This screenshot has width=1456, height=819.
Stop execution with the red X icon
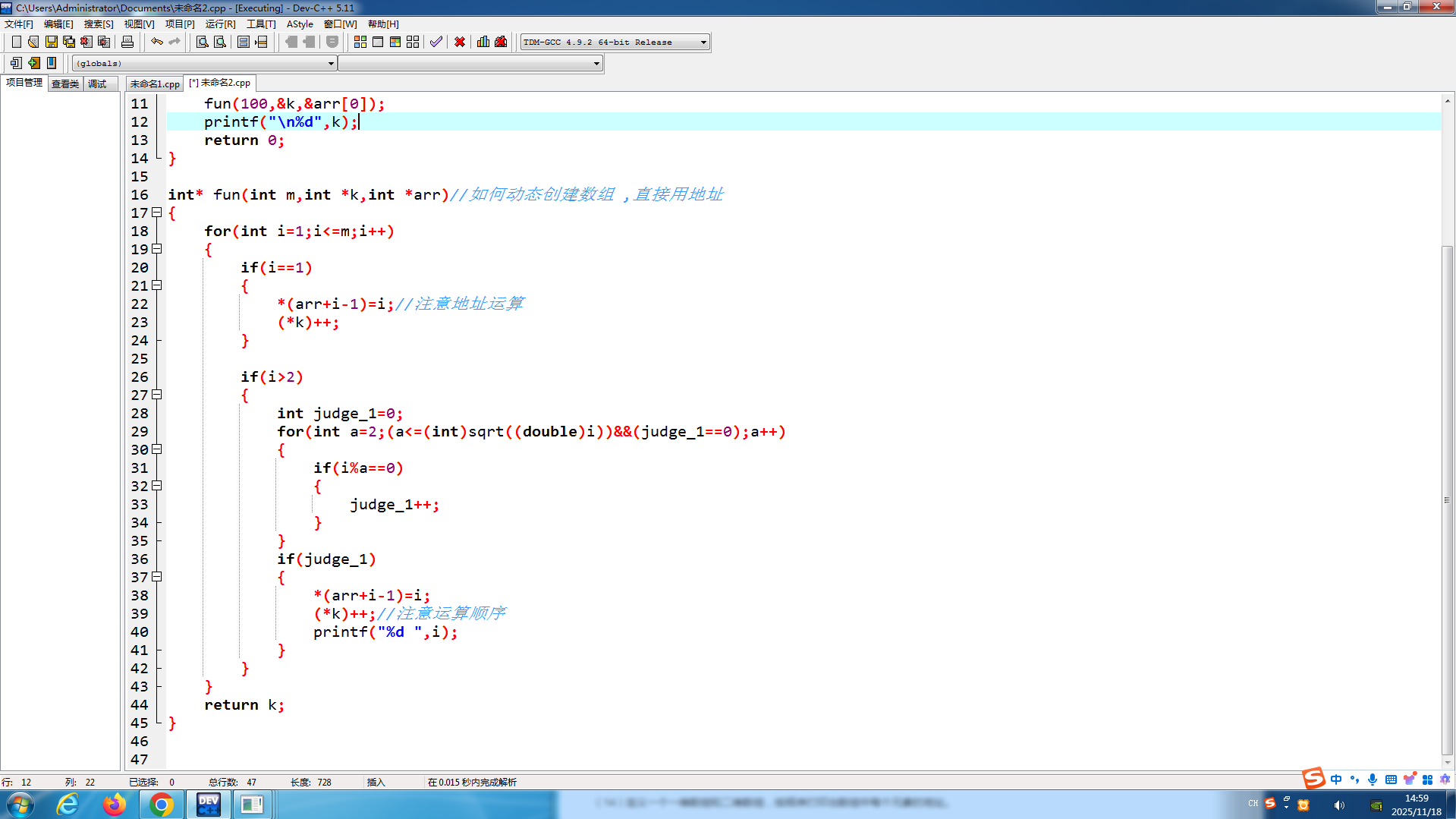460,42
